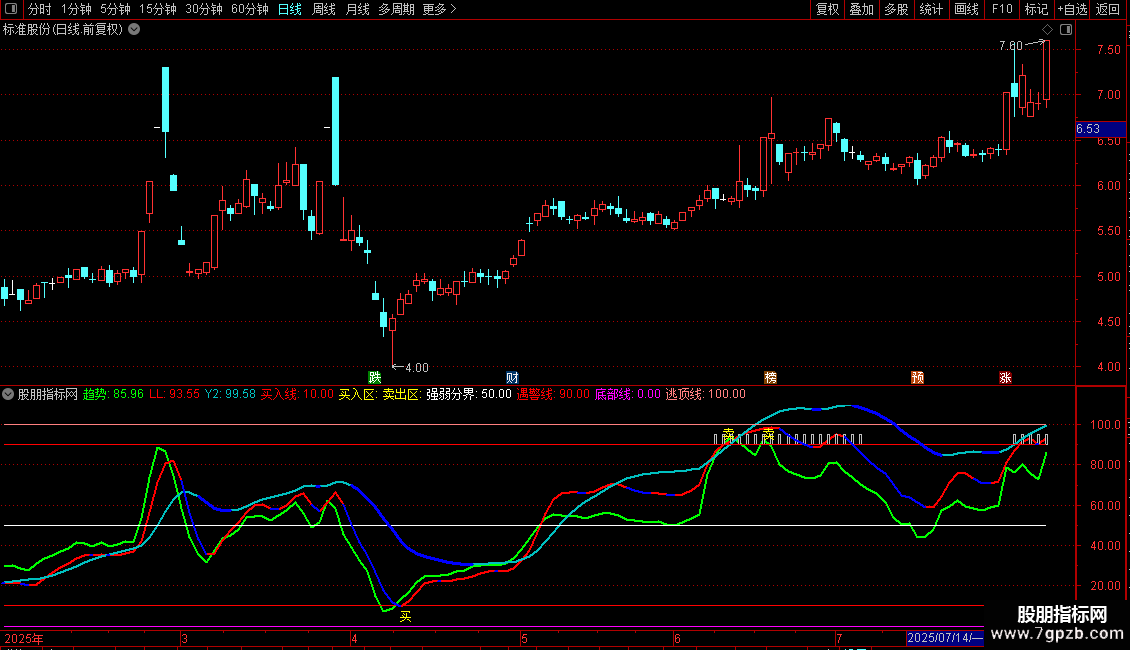Click the 趋势: 85.96 indicator value
1130x650 pixels.
(113, 394)
